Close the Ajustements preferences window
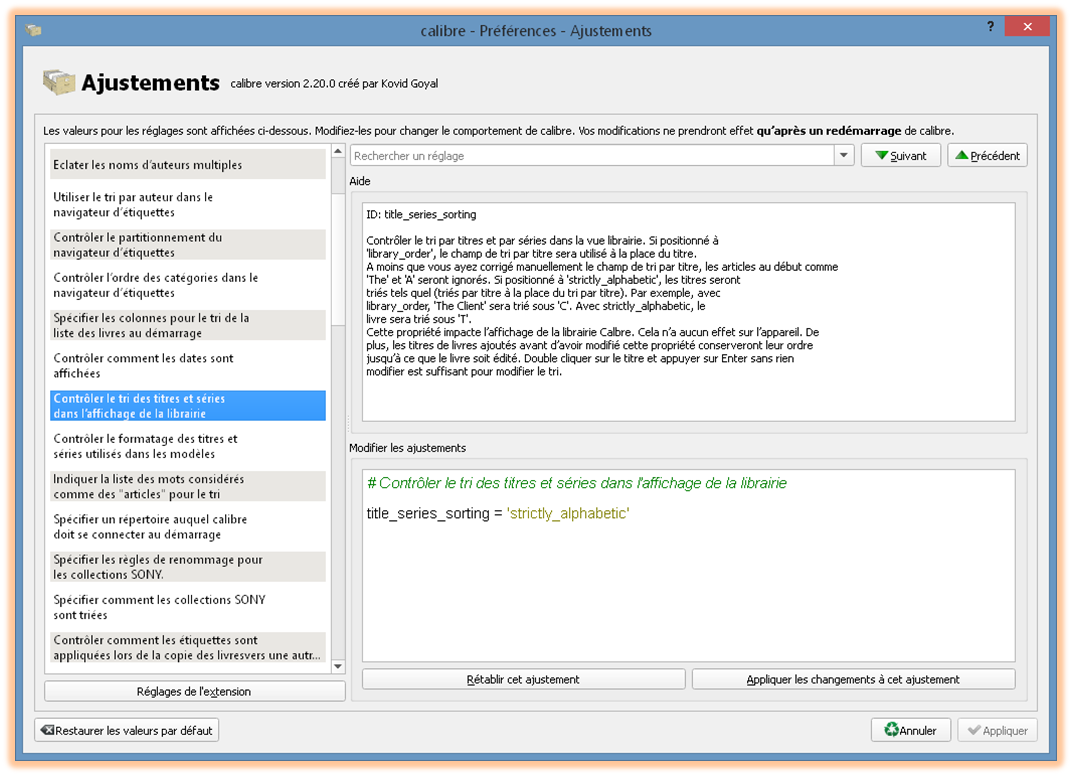This screenshot has width=1072, height=776. [x=1028, y=27]
